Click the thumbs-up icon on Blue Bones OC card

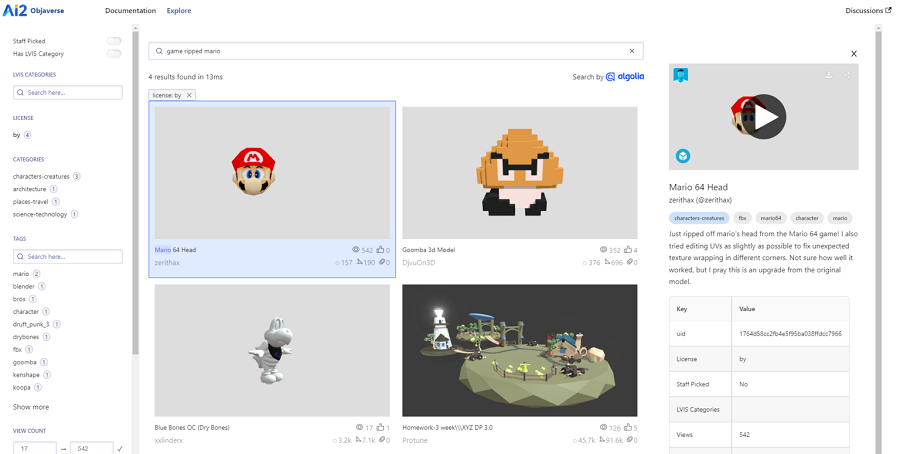pyautogui.click(x=381, y=428)
